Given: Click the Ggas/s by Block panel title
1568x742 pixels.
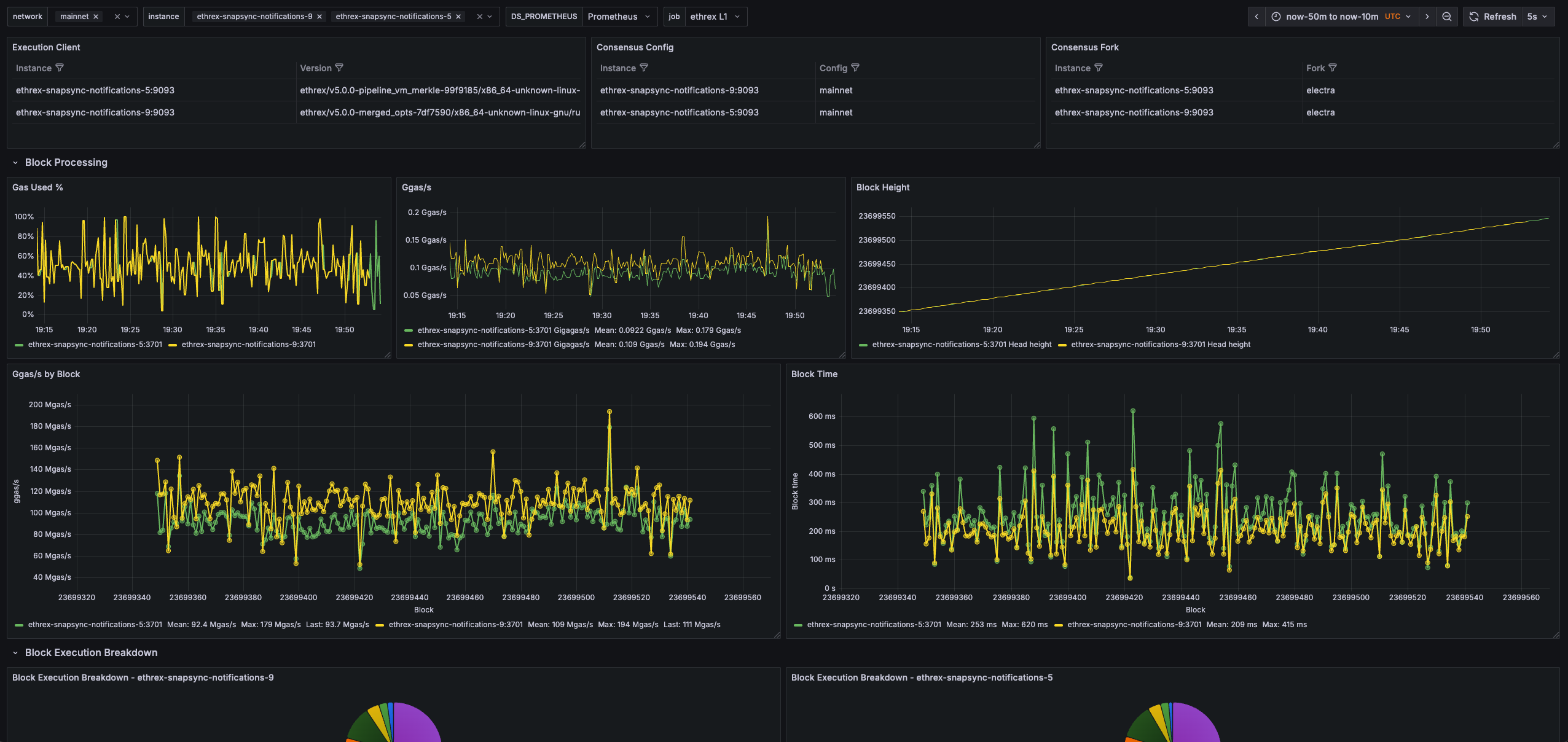Looking at the screenshot, I should 46,374.
